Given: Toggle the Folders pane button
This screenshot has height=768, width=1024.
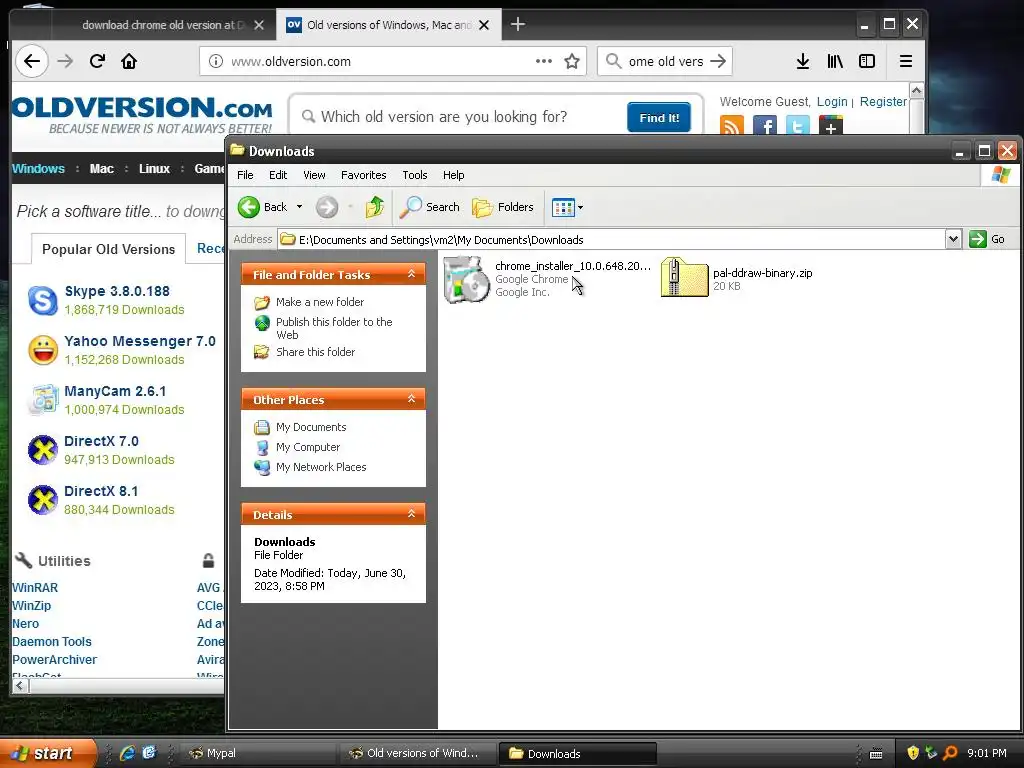Looking at the screenshot, I should click(x=503, y=207).
